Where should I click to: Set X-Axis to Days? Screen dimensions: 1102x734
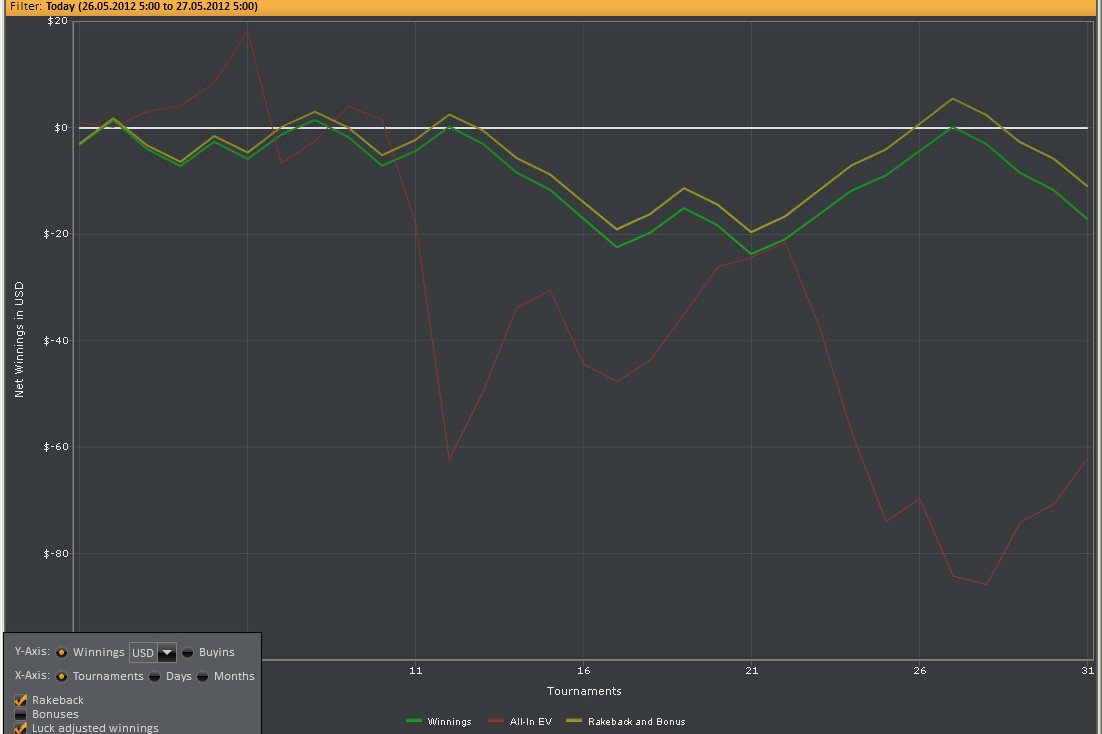point(155,676)
